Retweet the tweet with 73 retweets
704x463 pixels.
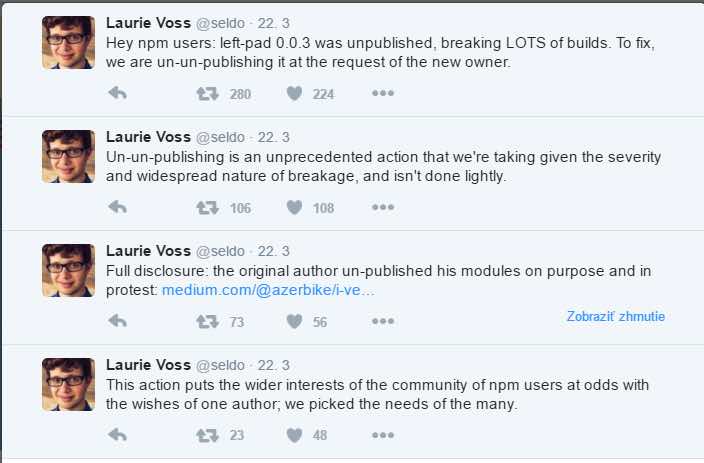(x=207, y=321)
